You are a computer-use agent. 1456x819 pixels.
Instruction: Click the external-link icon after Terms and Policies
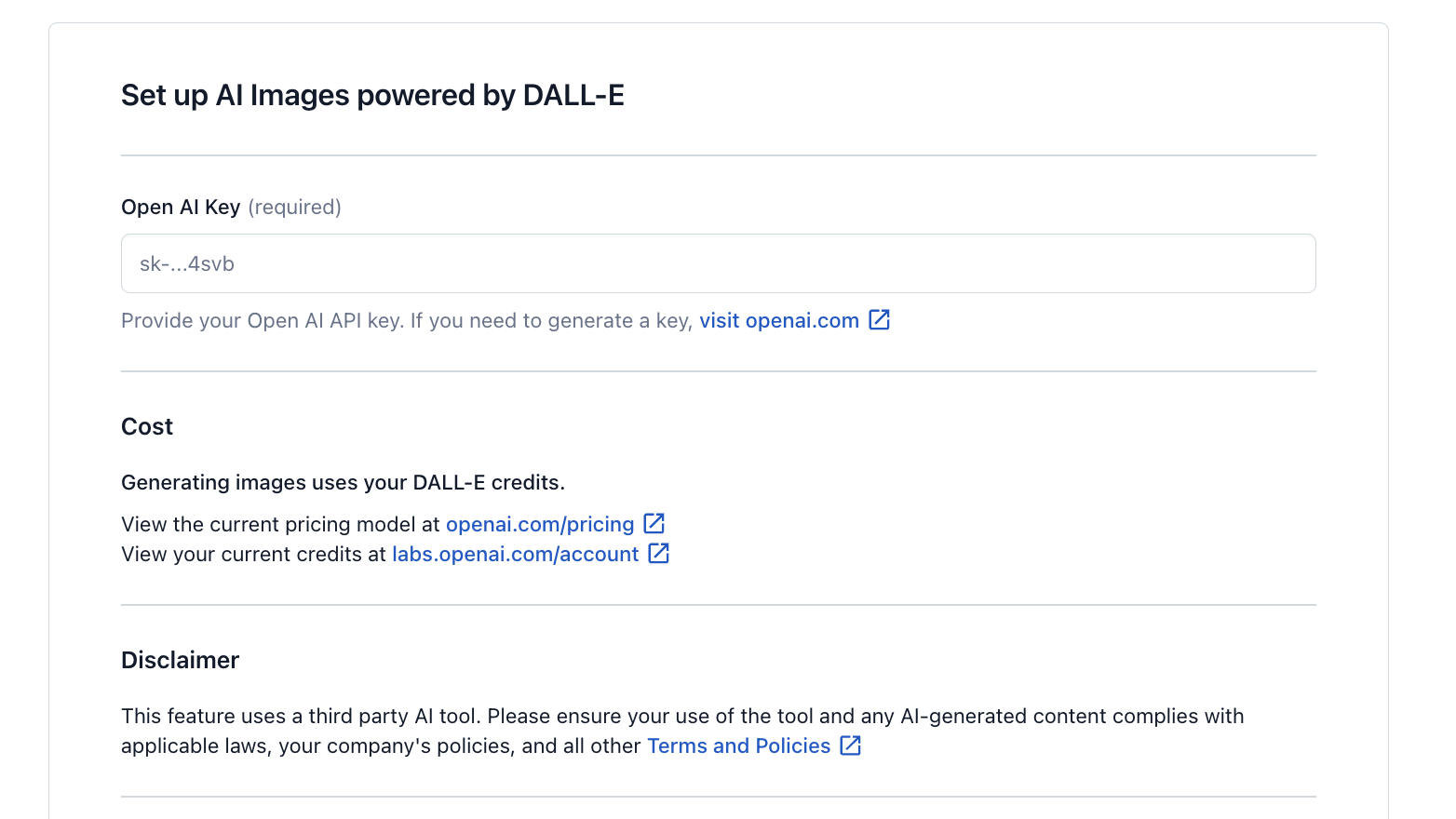[x=851, y=745]
